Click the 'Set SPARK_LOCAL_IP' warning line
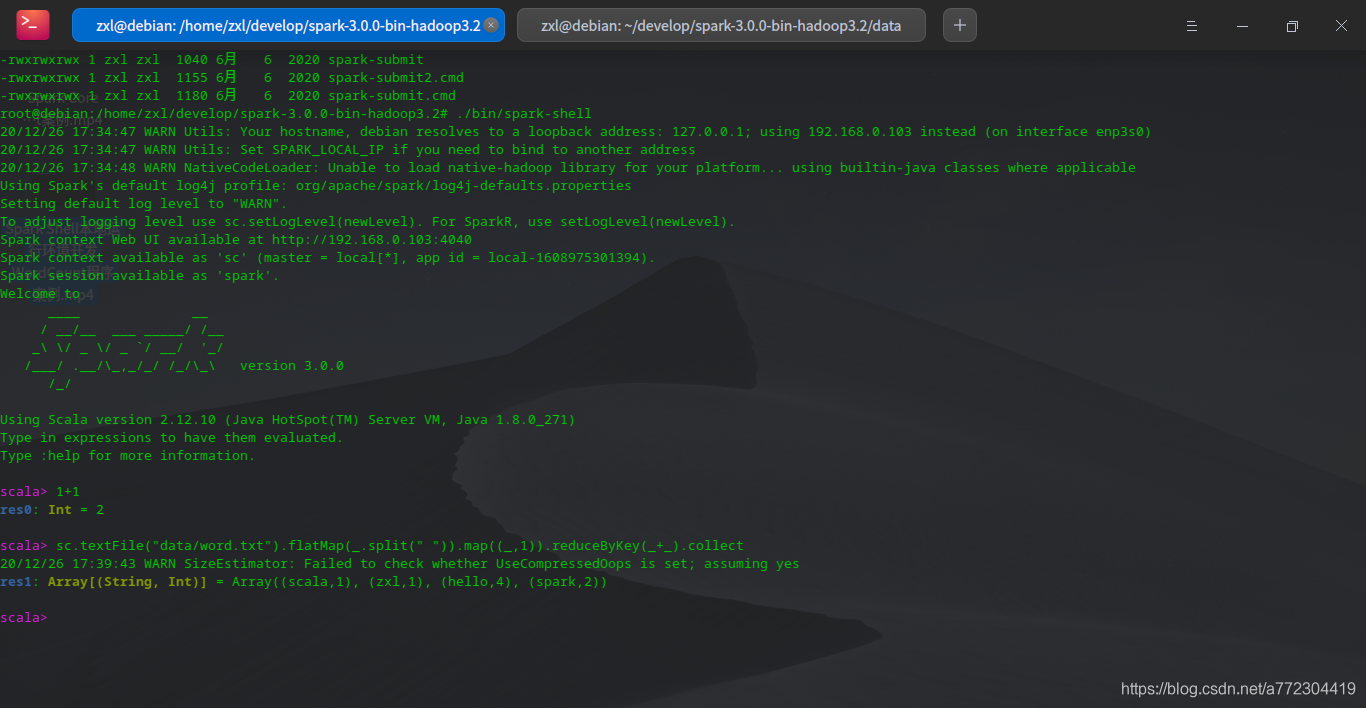This screenshot has width=1366, height=708. pyautogui.click(x=348, y=150)
